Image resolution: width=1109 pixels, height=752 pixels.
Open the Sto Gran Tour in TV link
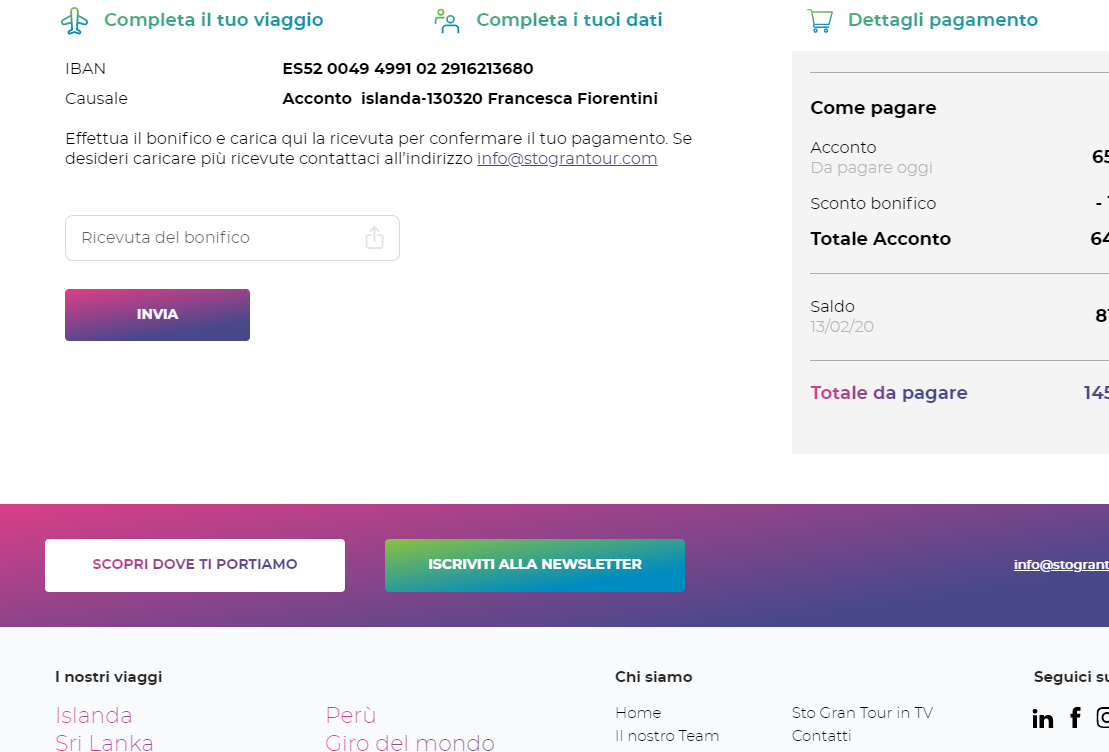pyautogui.click(x=862, y=712)
